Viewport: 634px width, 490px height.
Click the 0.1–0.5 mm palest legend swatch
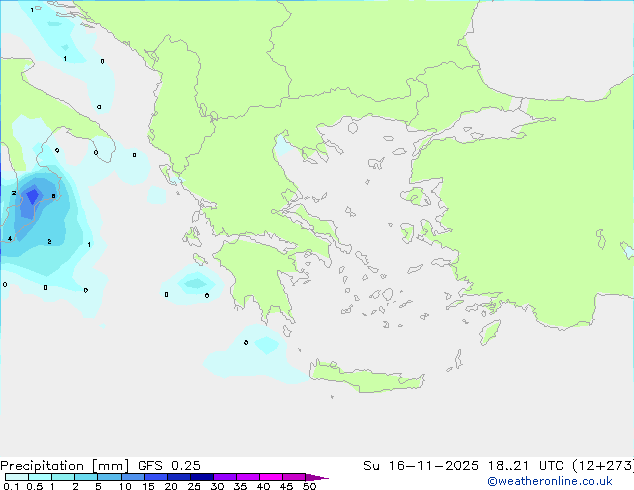click(17, 477)
